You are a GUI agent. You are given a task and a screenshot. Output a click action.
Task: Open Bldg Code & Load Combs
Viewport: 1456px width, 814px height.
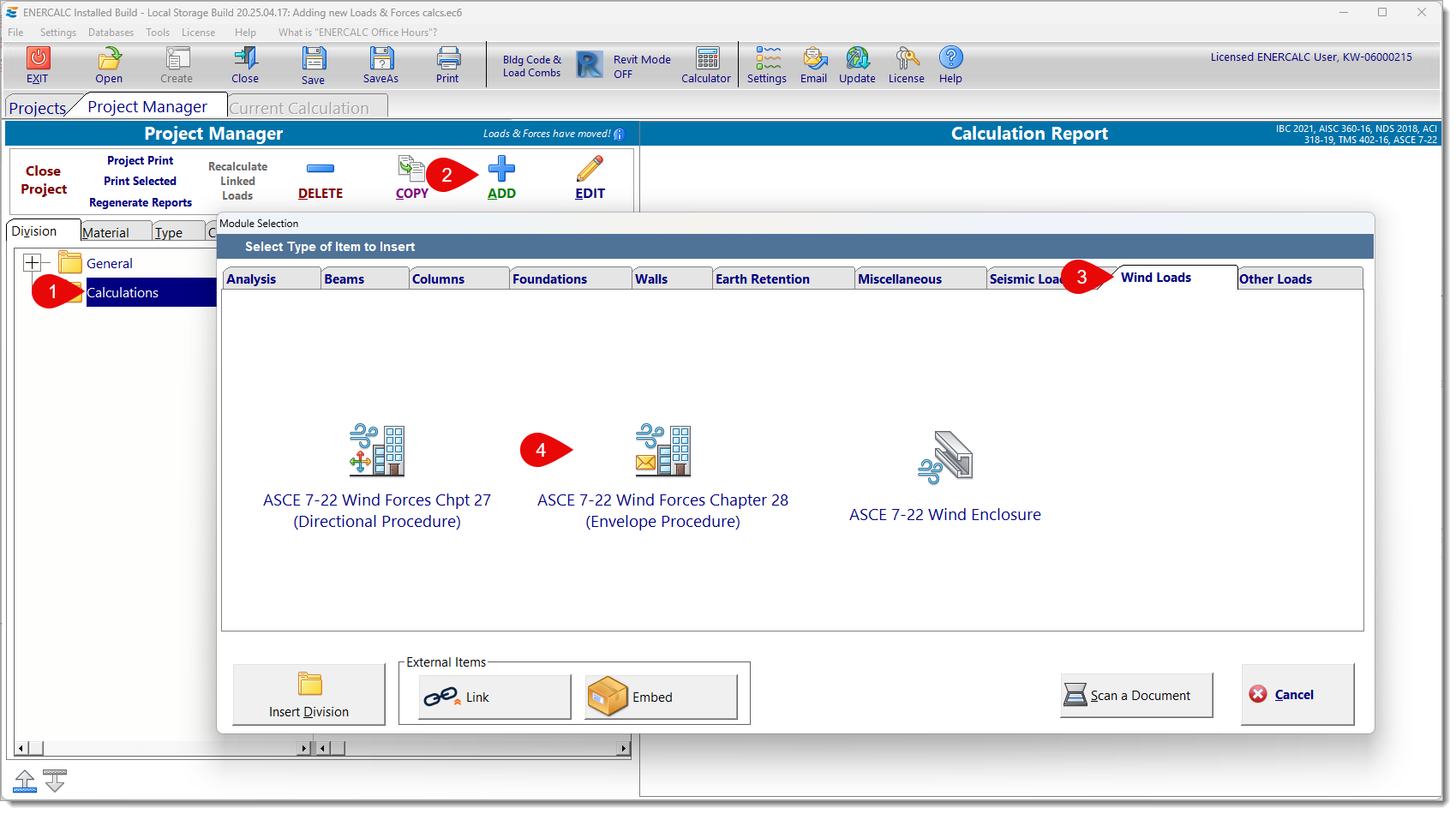pyautogui.click(x=532, y=66)
